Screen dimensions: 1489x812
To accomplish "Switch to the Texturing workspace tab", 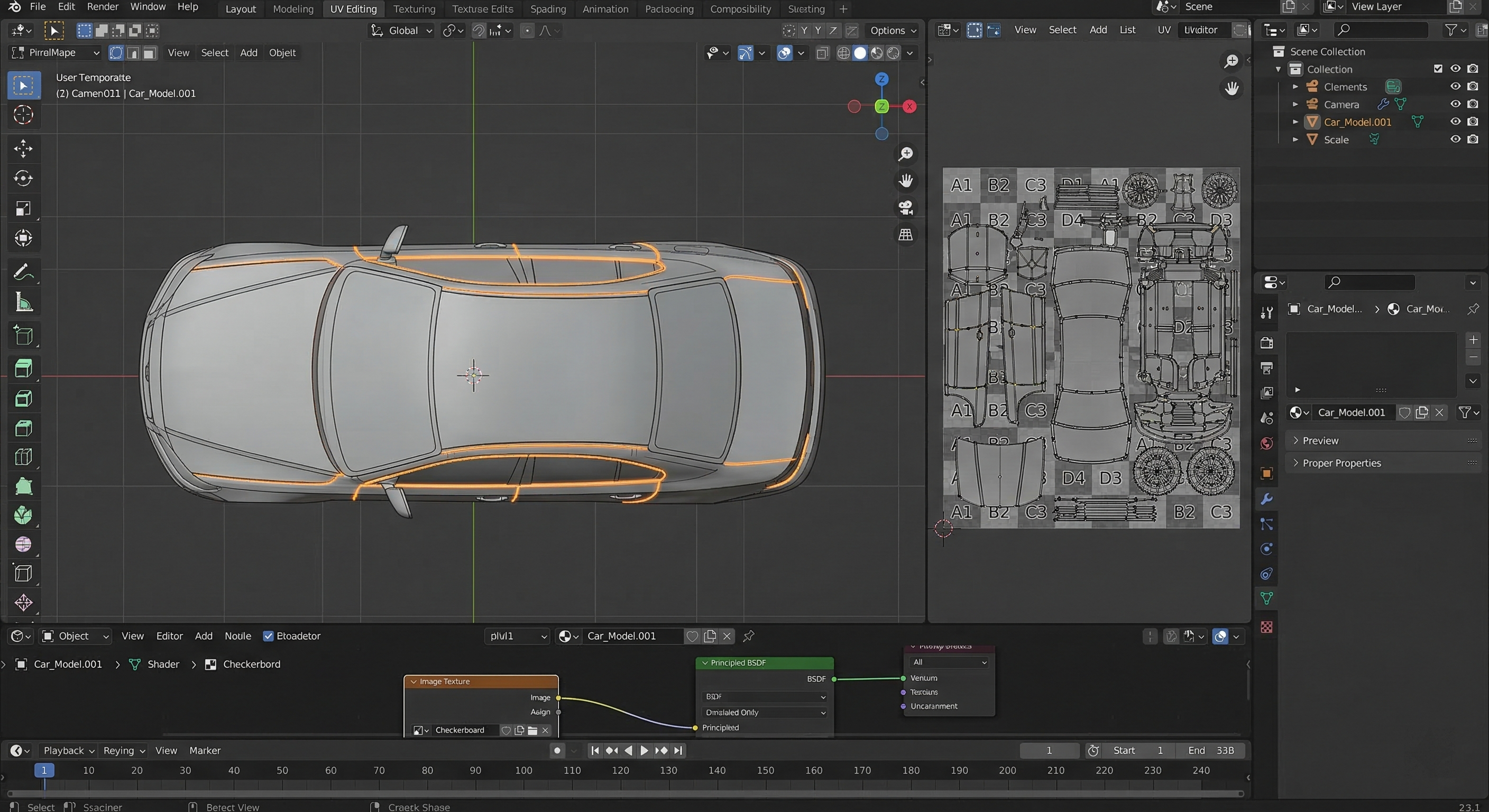I will (414, 8).
